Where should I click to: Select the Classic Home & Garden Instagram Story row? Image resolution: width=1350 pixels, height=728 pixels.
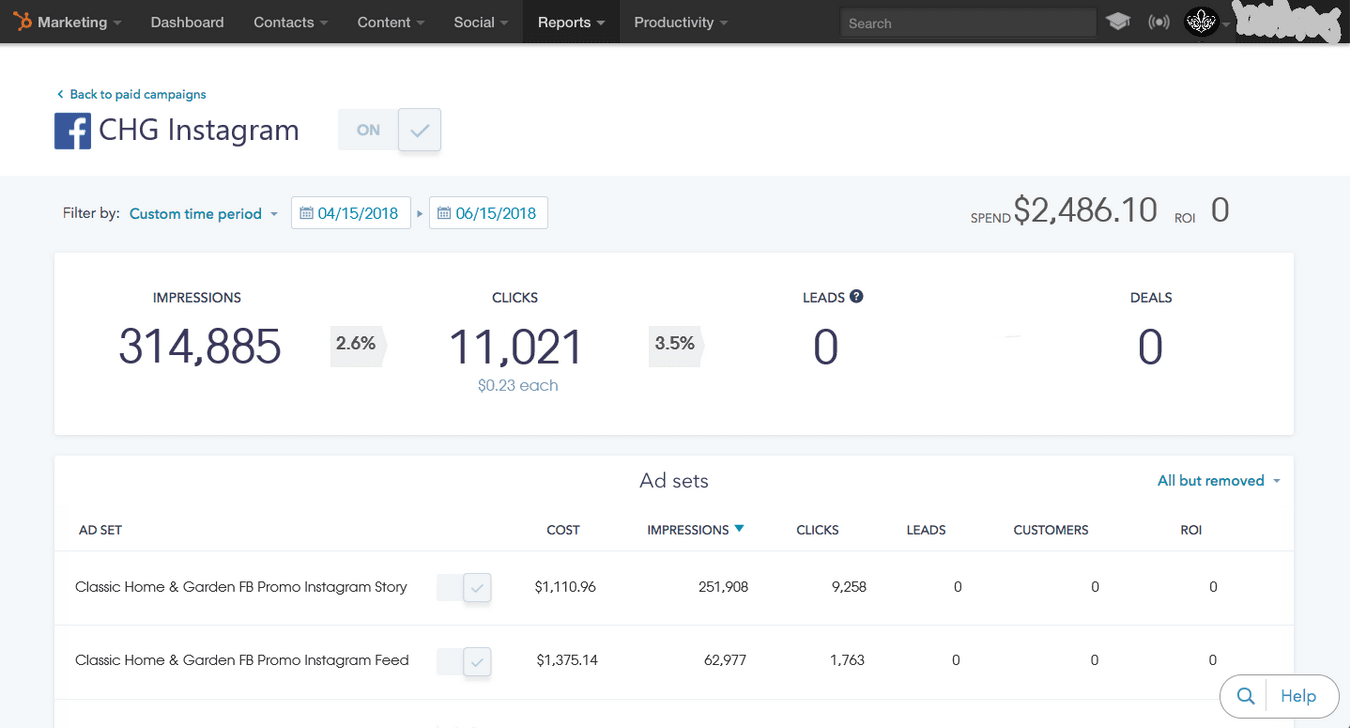674,588
